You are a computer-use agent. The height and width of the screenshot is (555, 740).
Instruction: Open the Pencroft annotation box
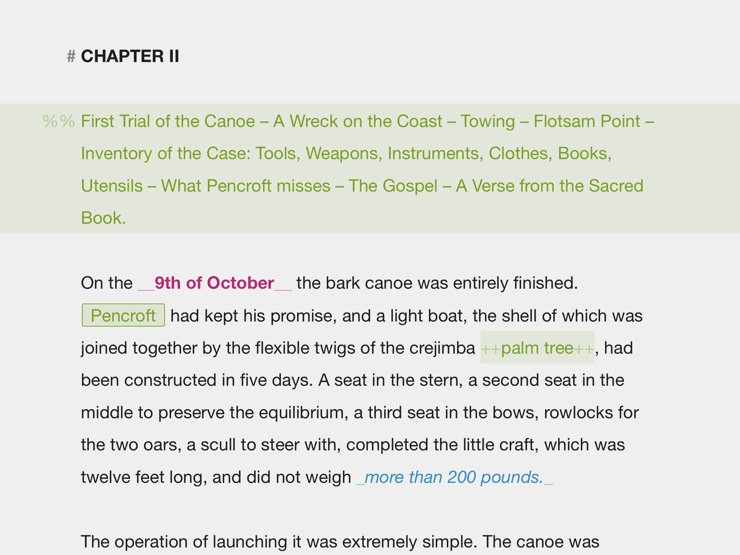pos(123,316)
